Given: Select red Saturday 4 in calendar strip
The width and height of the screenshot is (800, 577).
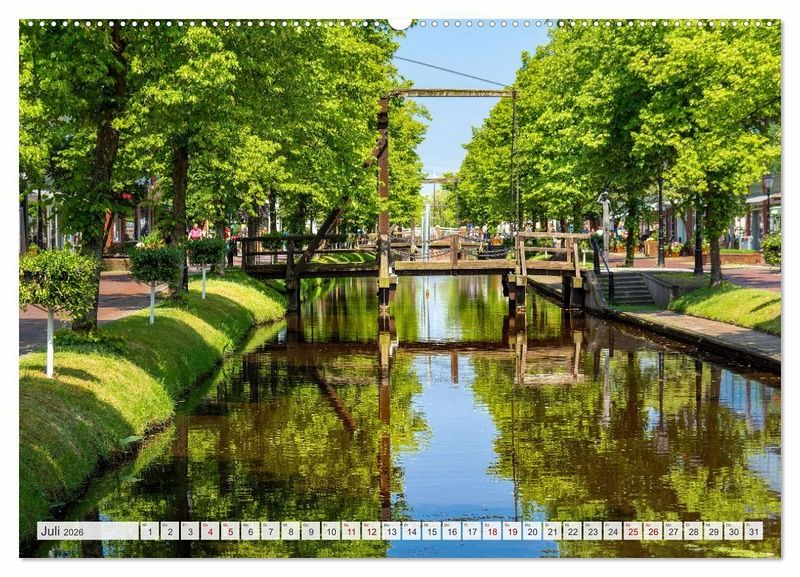Looking at the screenshot, I should coord(210,531).
